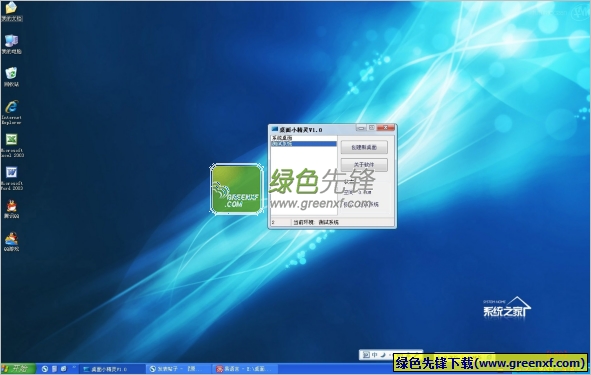The width and height of the screenshot is (591, 375).
Task: Open the My Documents desktop icon
Action: coord(11,11)
